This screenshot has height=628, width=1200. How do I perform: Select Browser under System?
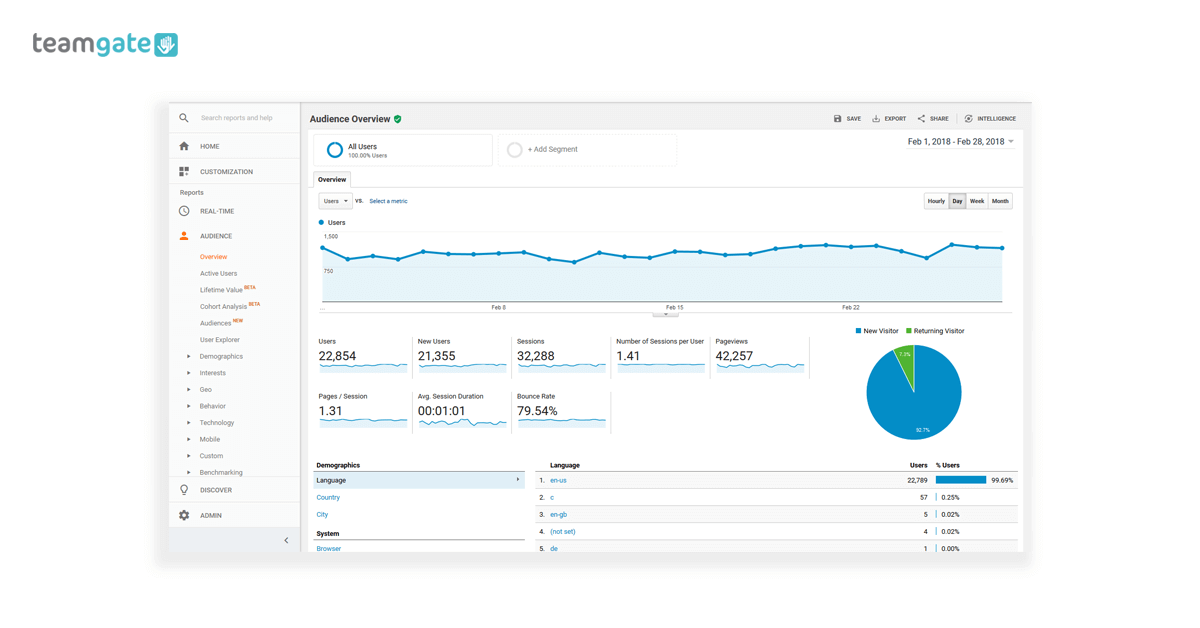click(328, 548)
